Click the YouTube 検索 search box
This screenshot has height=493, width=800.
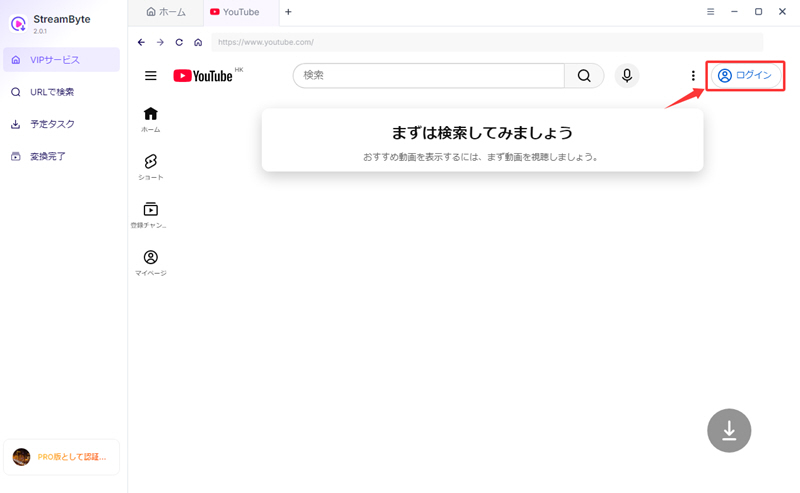click(x=429, y=76)
